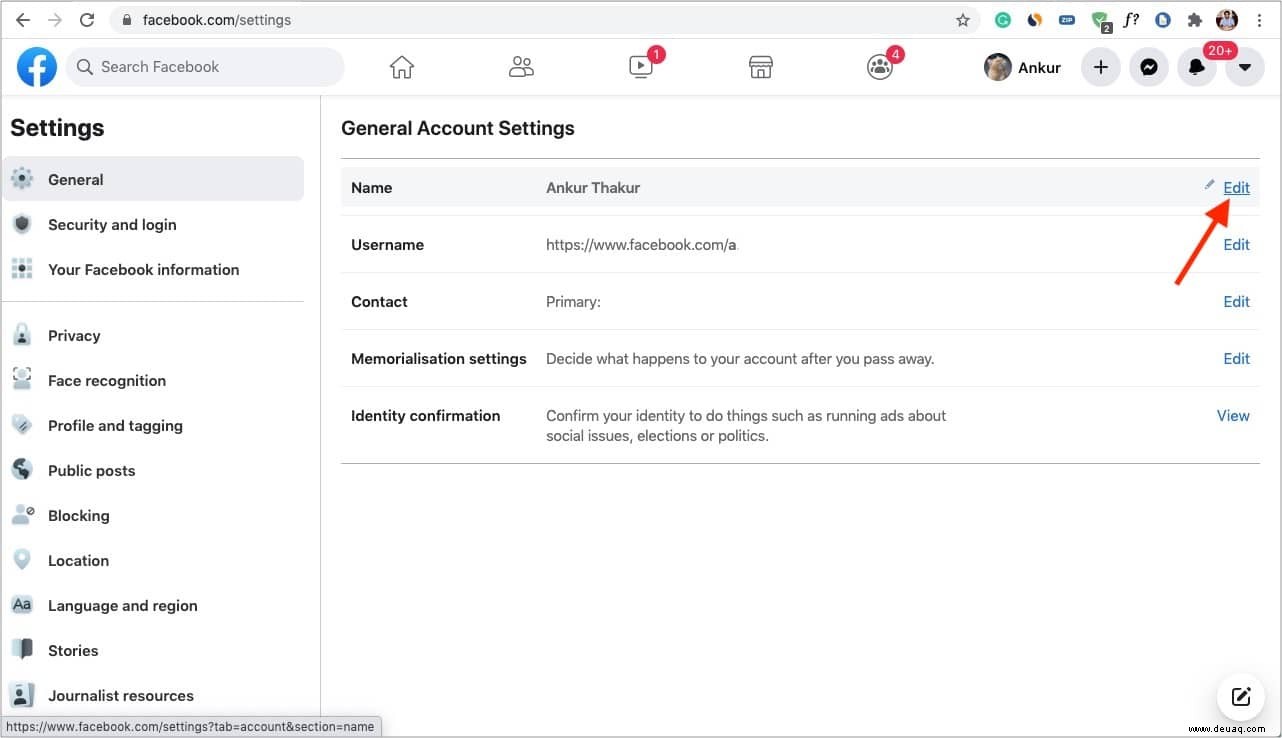Select General settings section

point(153,179)
